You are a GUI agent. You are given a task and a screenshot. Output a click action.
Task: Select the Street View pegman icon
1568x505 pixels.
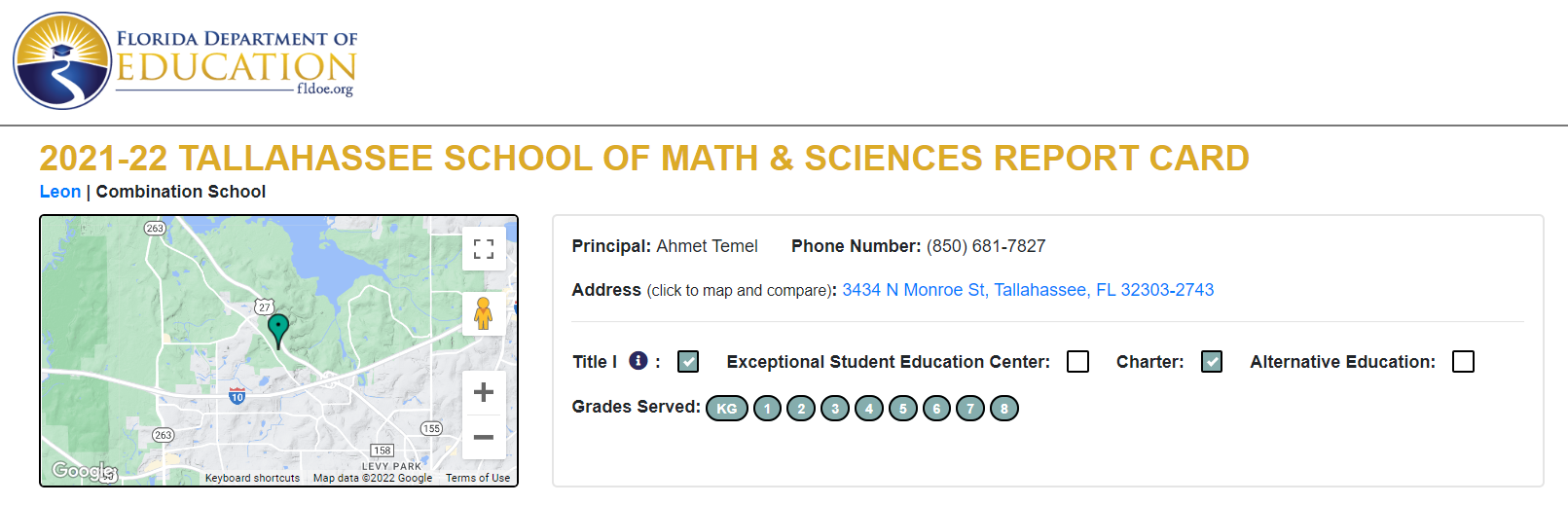pos(484,313)
